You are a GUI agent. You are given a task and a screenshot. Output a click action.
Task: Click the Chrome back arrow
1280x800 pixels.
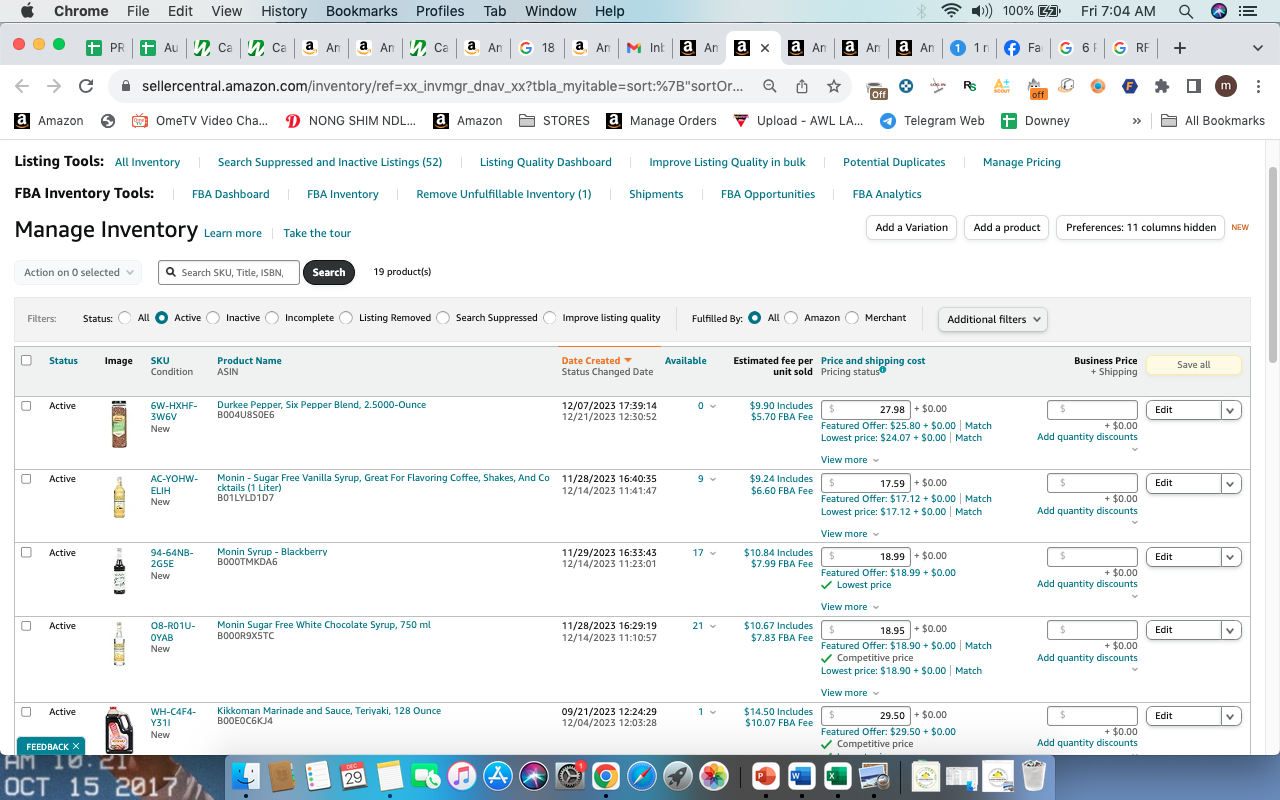(x=22, y=86)
